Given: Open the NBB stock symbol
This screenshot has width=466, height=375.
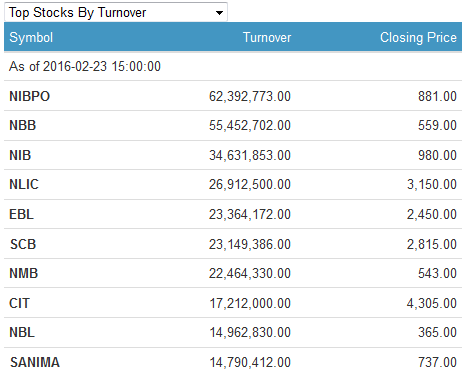Looking at the screenshot, I should [22, 125].
